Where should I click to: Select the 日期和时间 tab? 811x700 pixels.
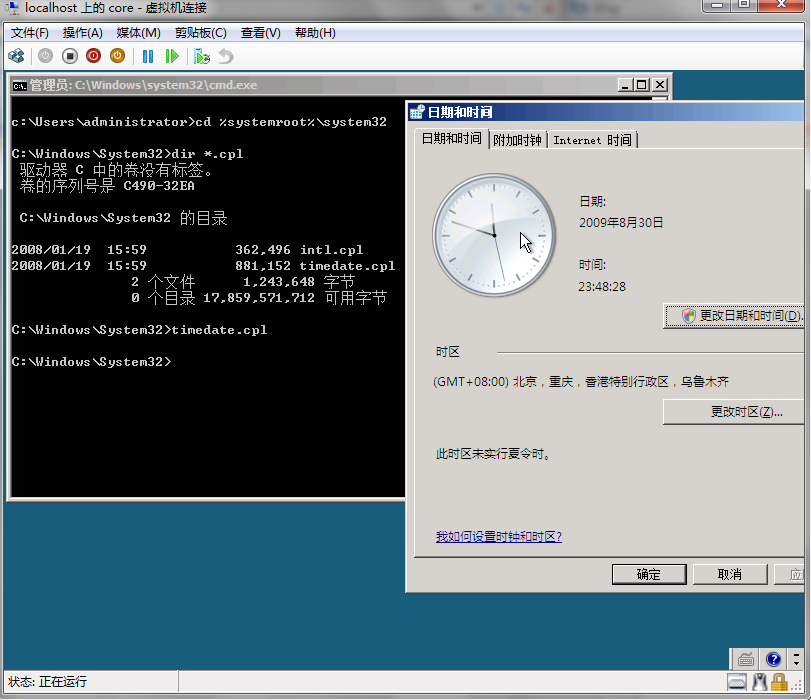click(452, 139)
